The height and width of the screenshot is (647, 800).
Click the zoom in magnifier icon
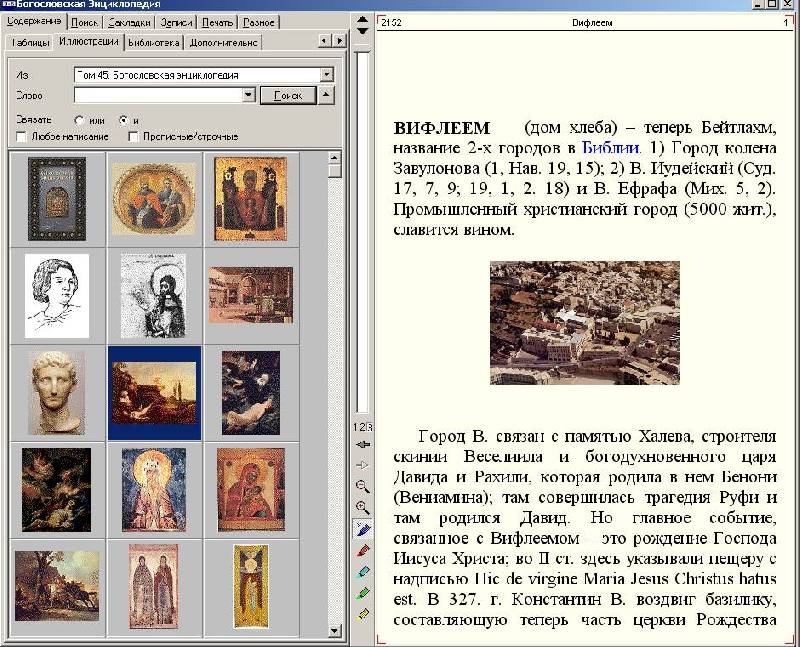pyautogui.click(x=362, y=507)
